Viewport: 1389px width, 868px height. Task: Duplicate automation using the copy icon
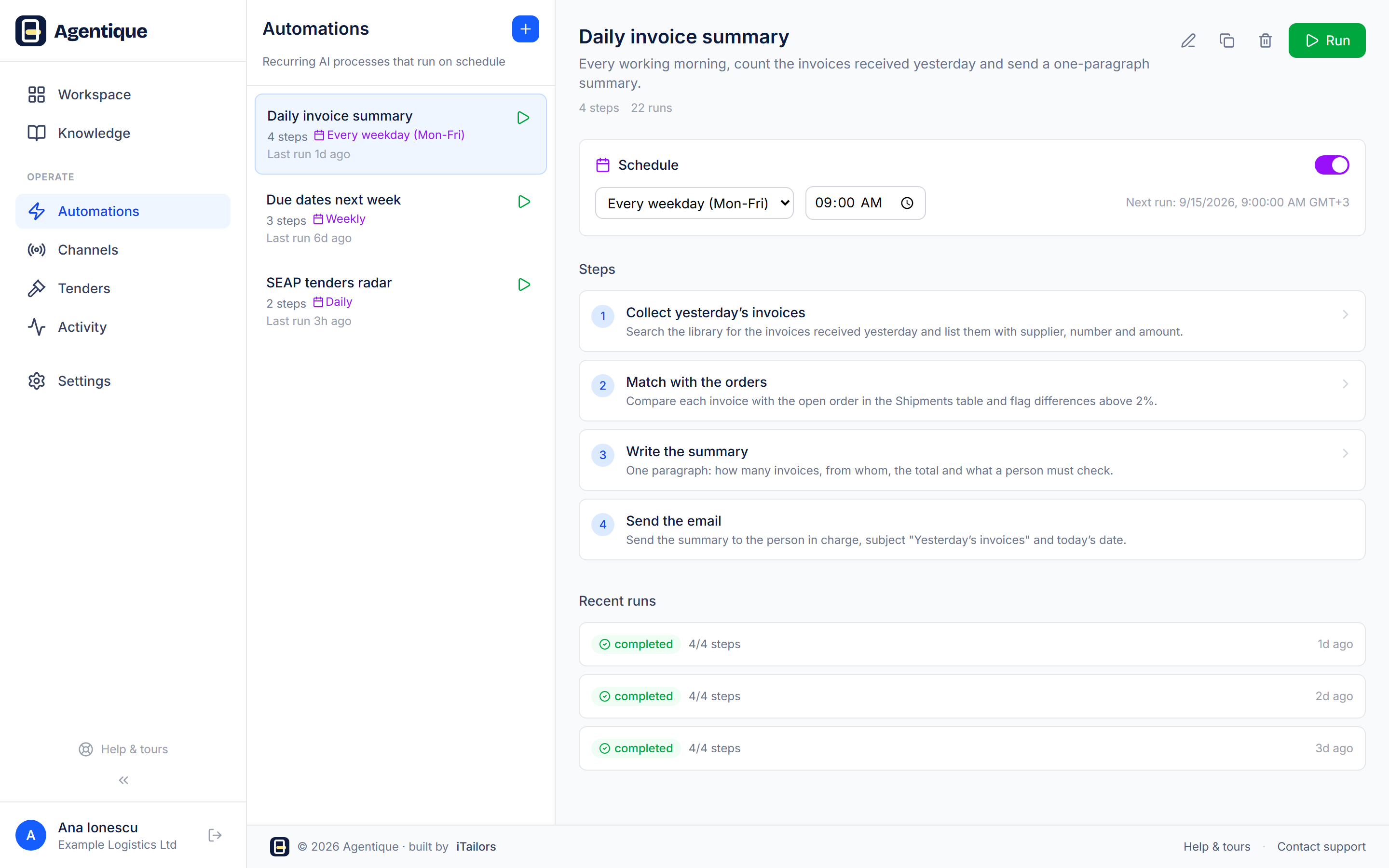point(1226,41)
